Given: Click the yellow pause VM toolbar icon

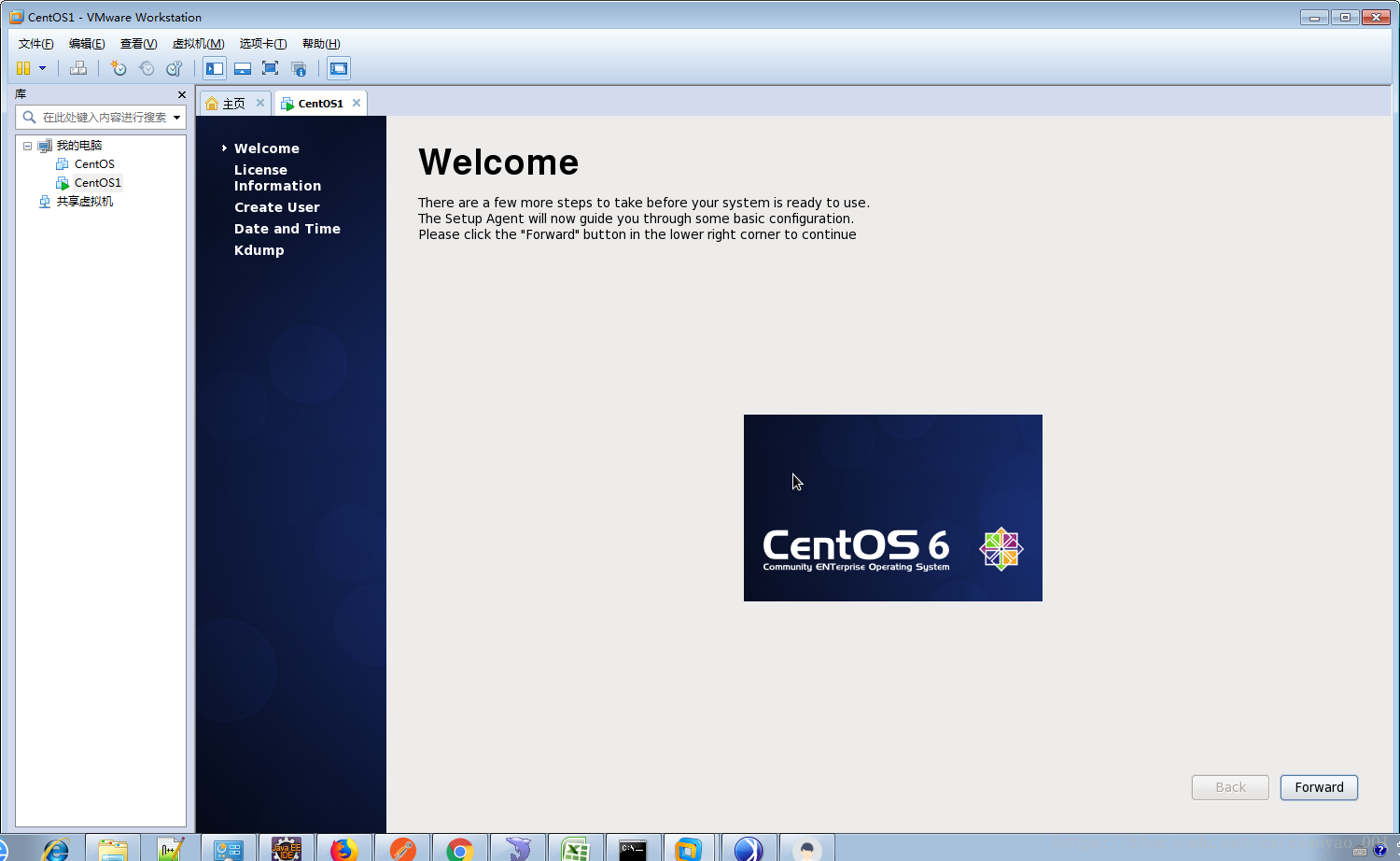Looking at the screenshot, I should click(x=23, y=68).
